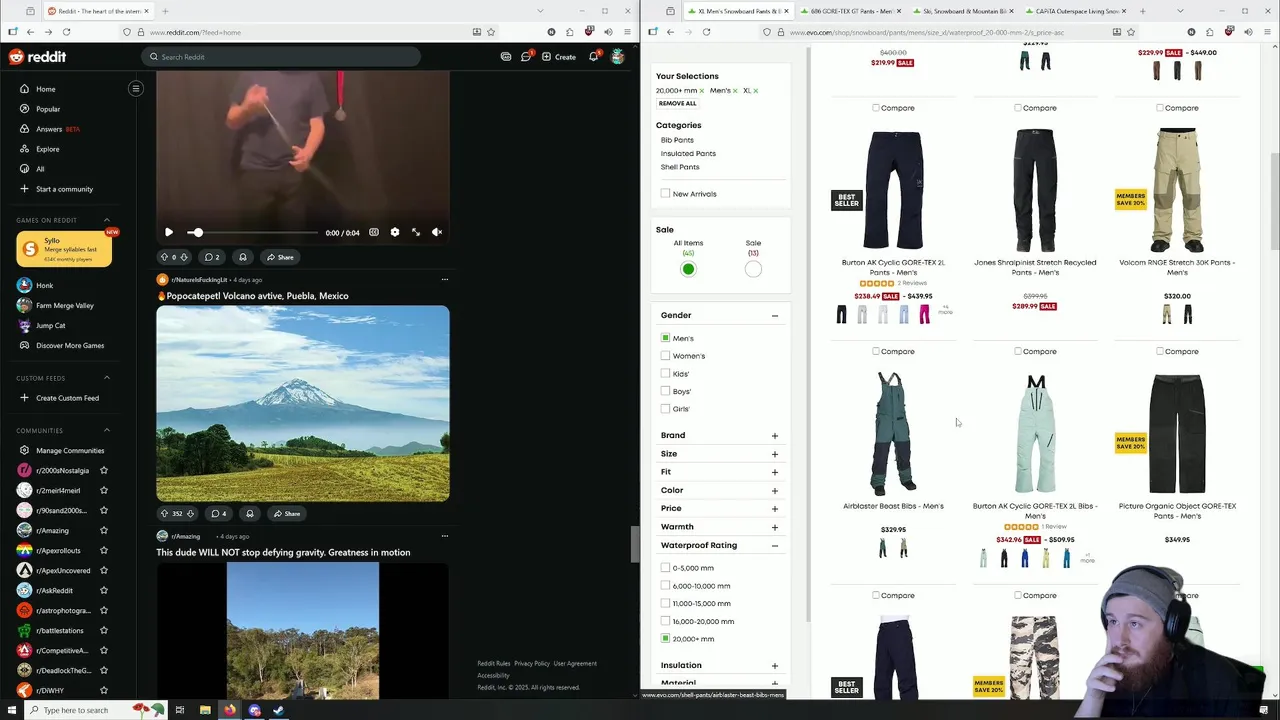
Task: Open Answers in Reddit sidebar
Action: [49, 129]
